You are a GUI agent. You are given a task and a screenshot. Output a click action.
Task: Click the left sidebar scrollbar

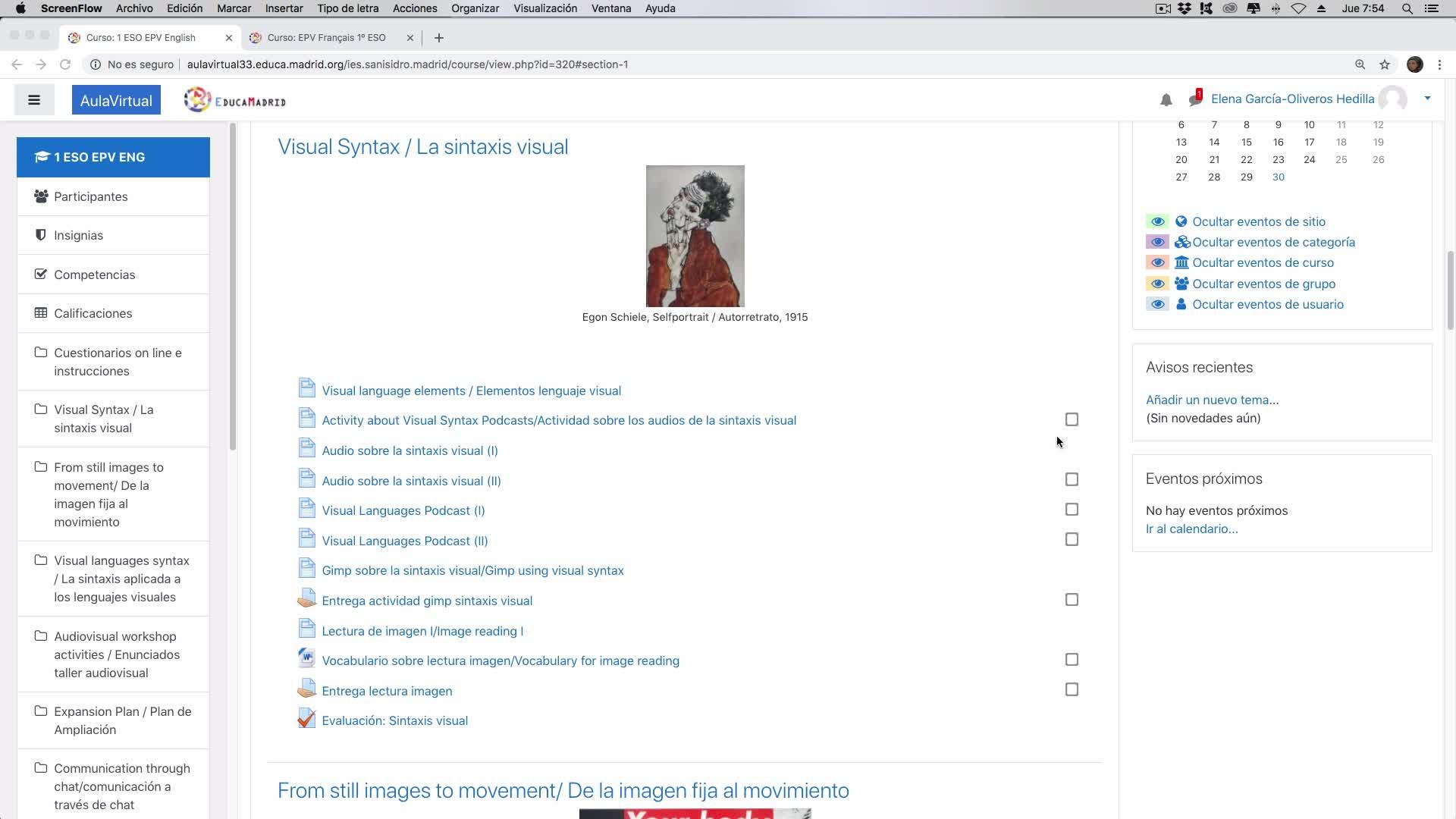[233, 288]
